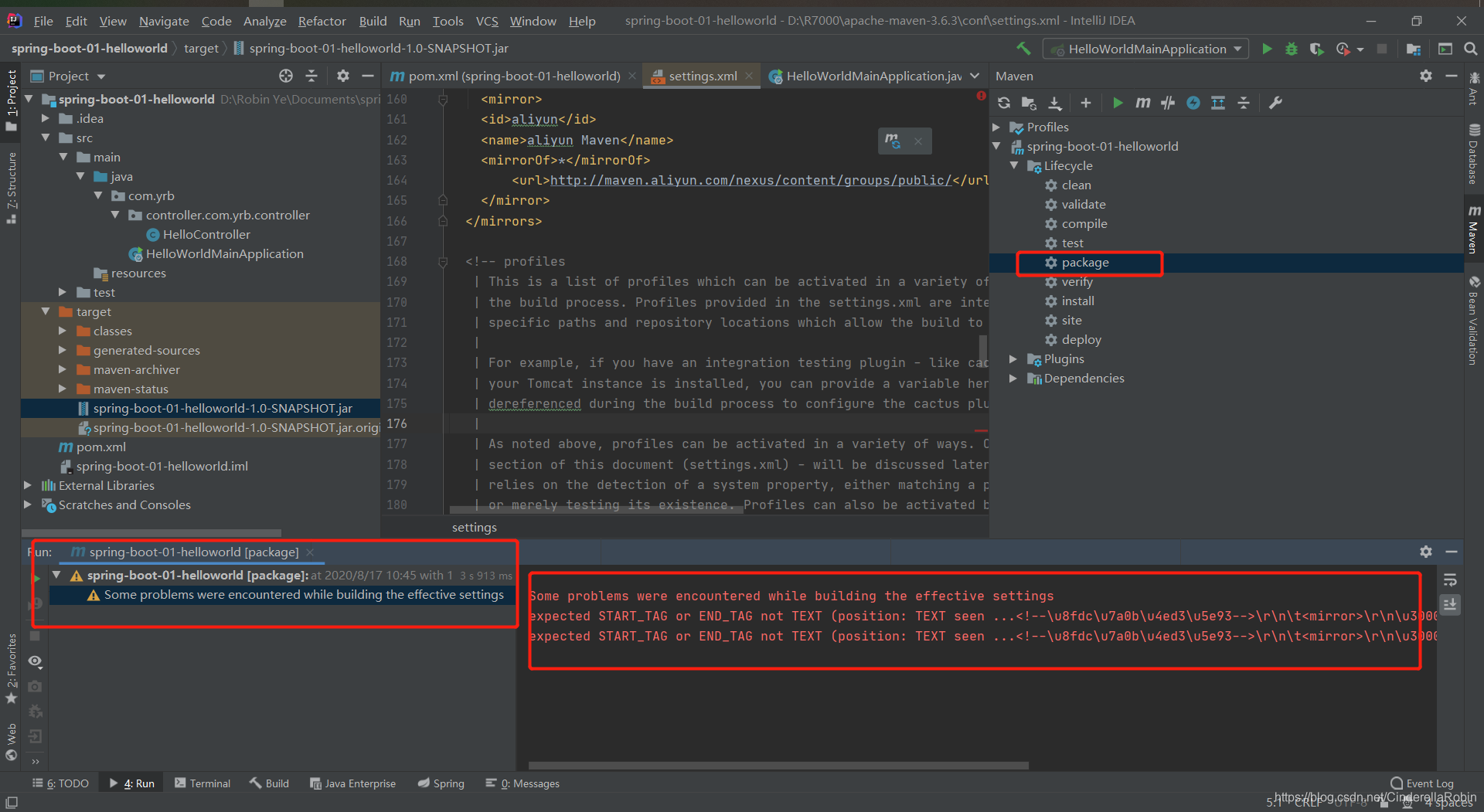Open Maven settings via the wrench icon
The width and height of the screenshot is (1484, 812).
click(1277, 103)
